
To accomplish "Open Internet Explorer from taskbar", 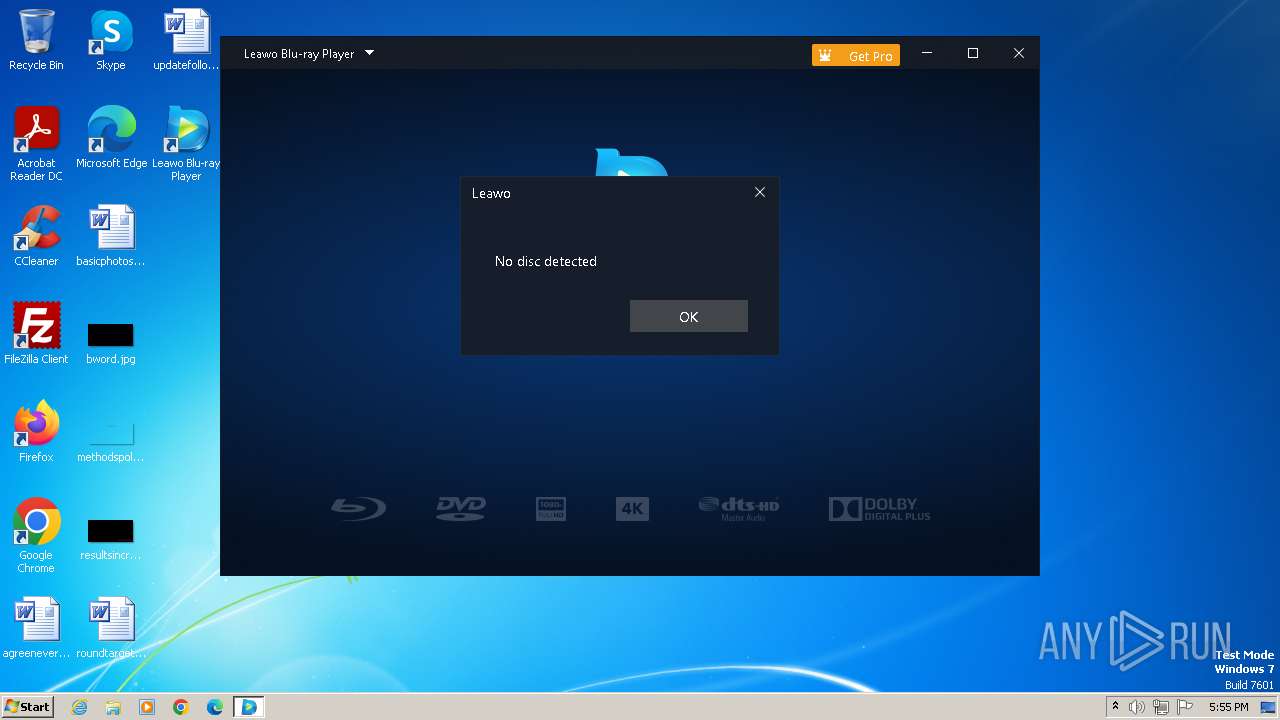I will 79,707.
